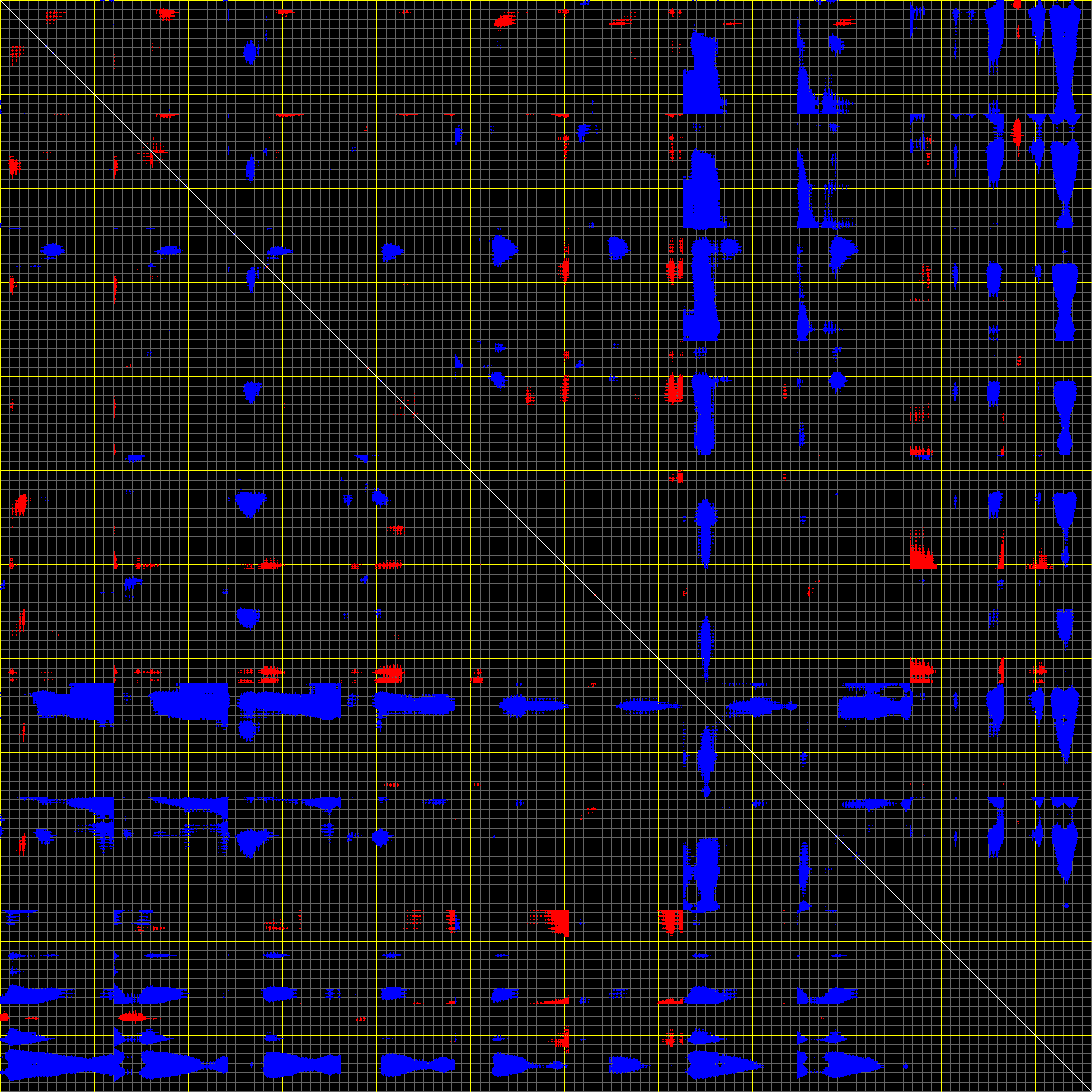Select the thin blue vertical spindle right of center
The image size is (1092, 1092).
pyautogui.click(x=705, y=647)
